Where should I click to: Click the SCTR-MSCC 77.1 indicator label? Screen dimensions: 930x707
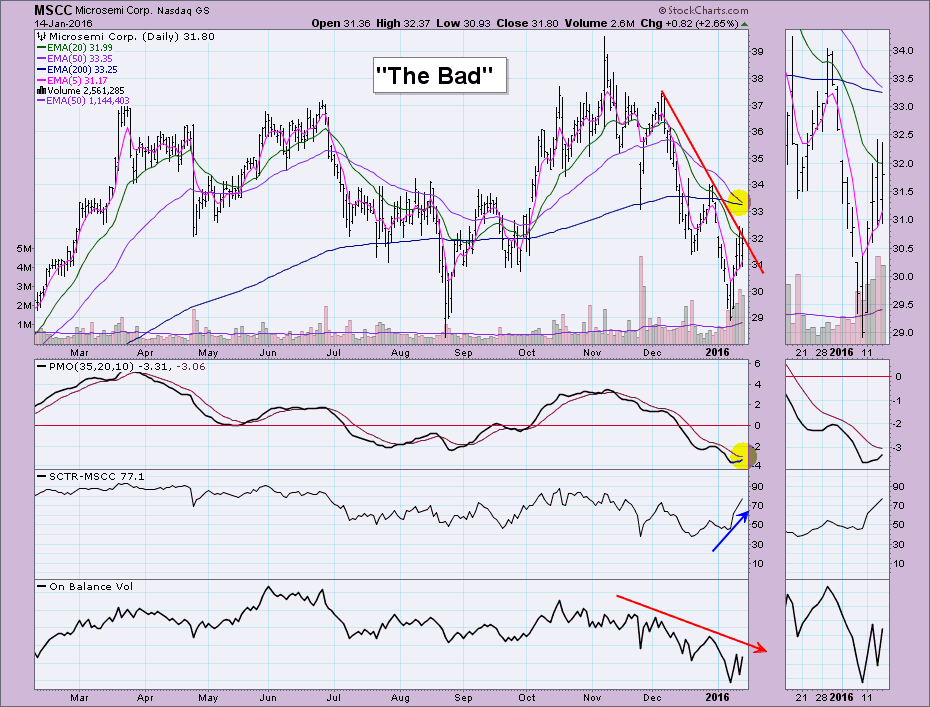[91, 476]
